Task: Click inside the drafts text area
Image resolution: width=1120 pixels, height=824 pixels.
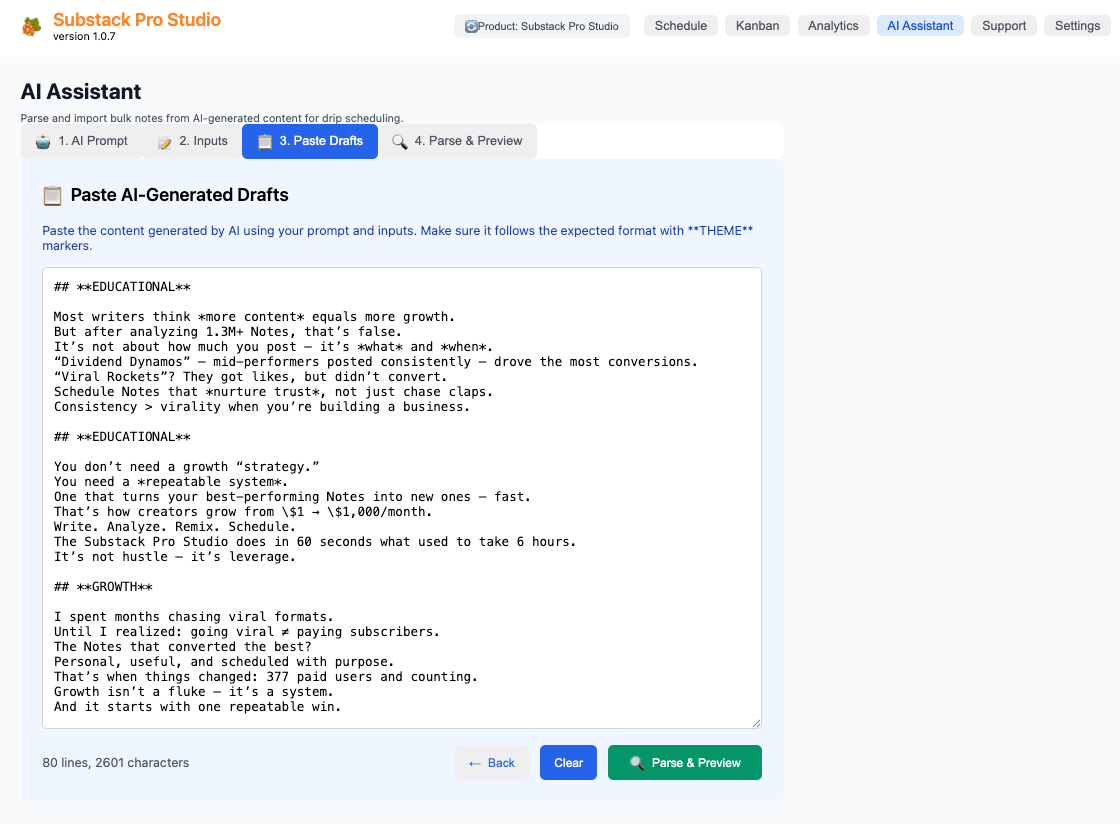Action: click(401, 498)
